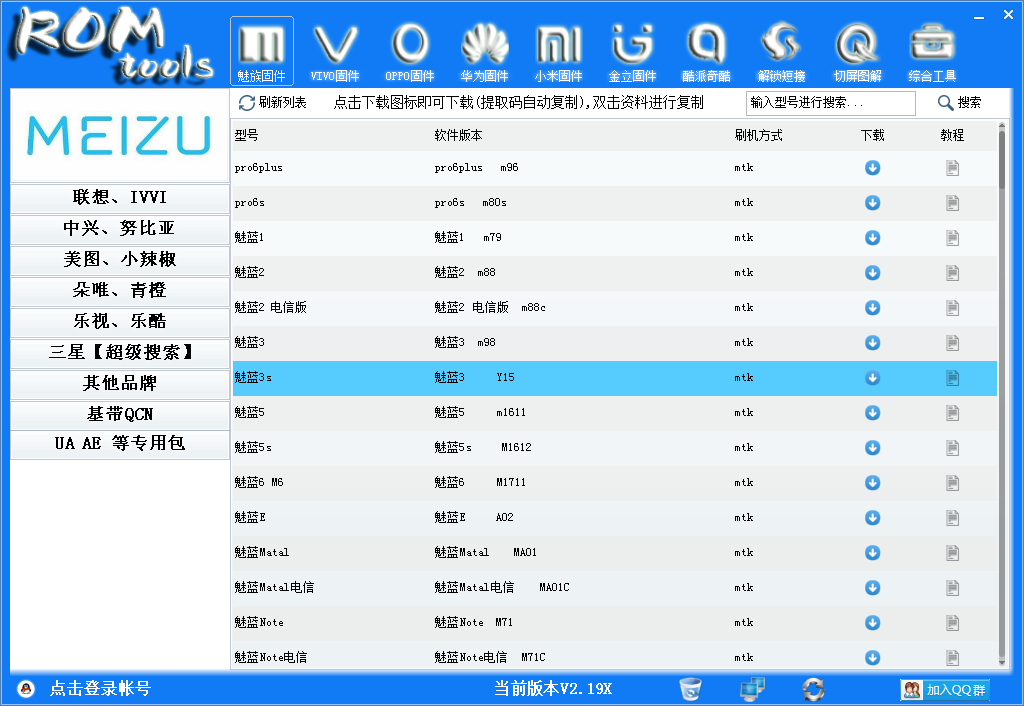Open tutorial document for 魅蓝5s
The image size is (1024, 706).
tap(953, 448)
